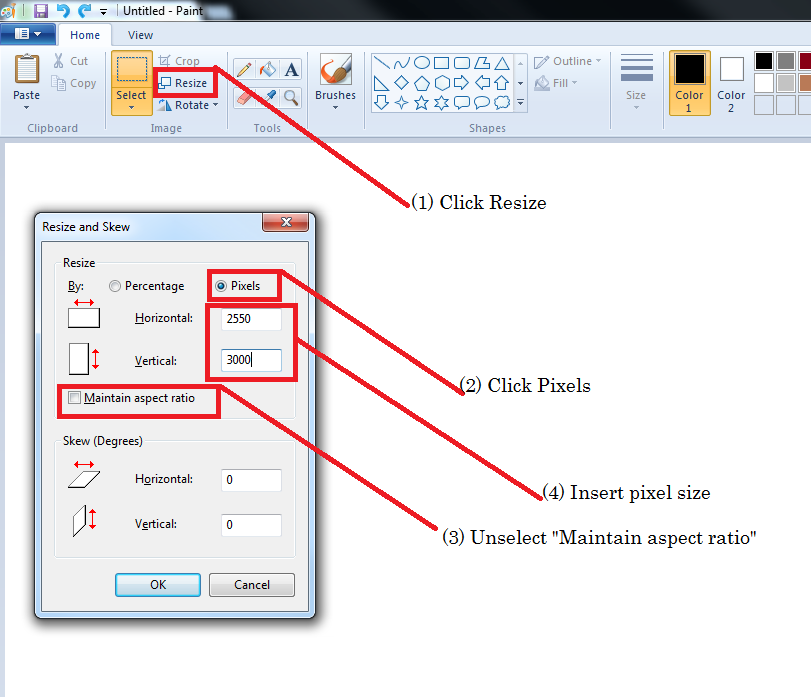
Task: Click Cancel in Resize and Skew dialog
Action: 252,585
